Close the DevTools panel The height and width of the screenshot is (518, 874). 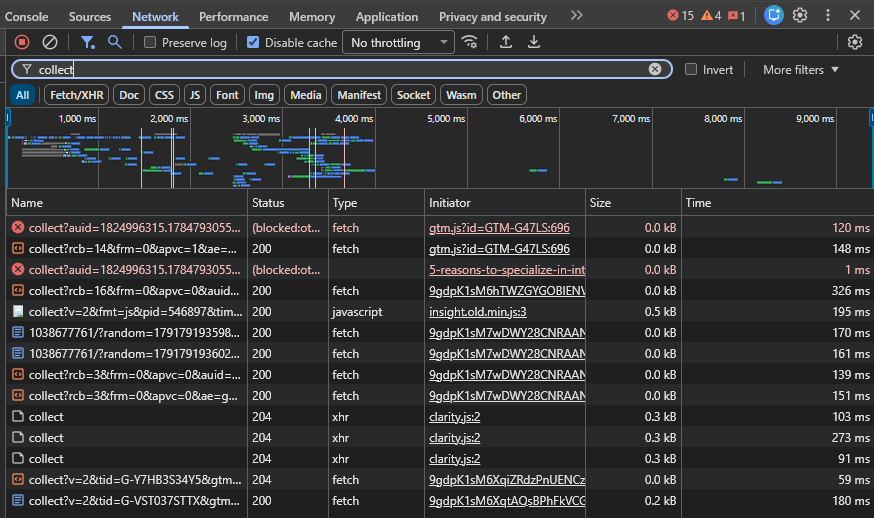(x=854, y=15)
